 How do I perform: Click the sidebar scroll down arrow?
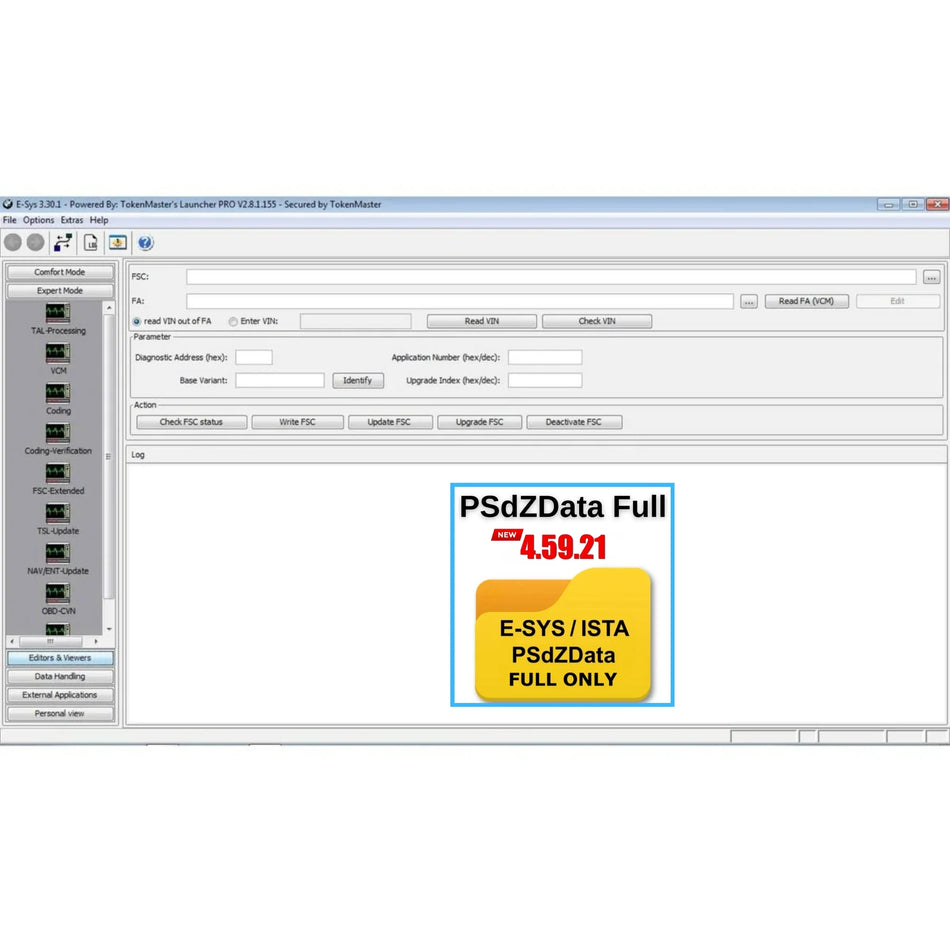point(109,629)
